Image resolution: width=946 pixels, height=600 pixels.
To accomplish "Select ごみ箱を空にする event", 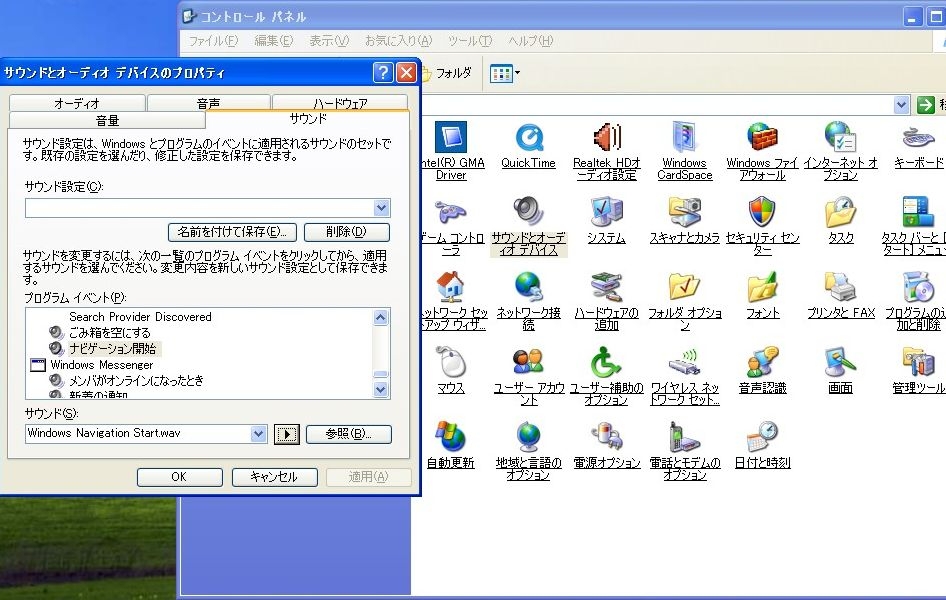I will tap(109, 332).
